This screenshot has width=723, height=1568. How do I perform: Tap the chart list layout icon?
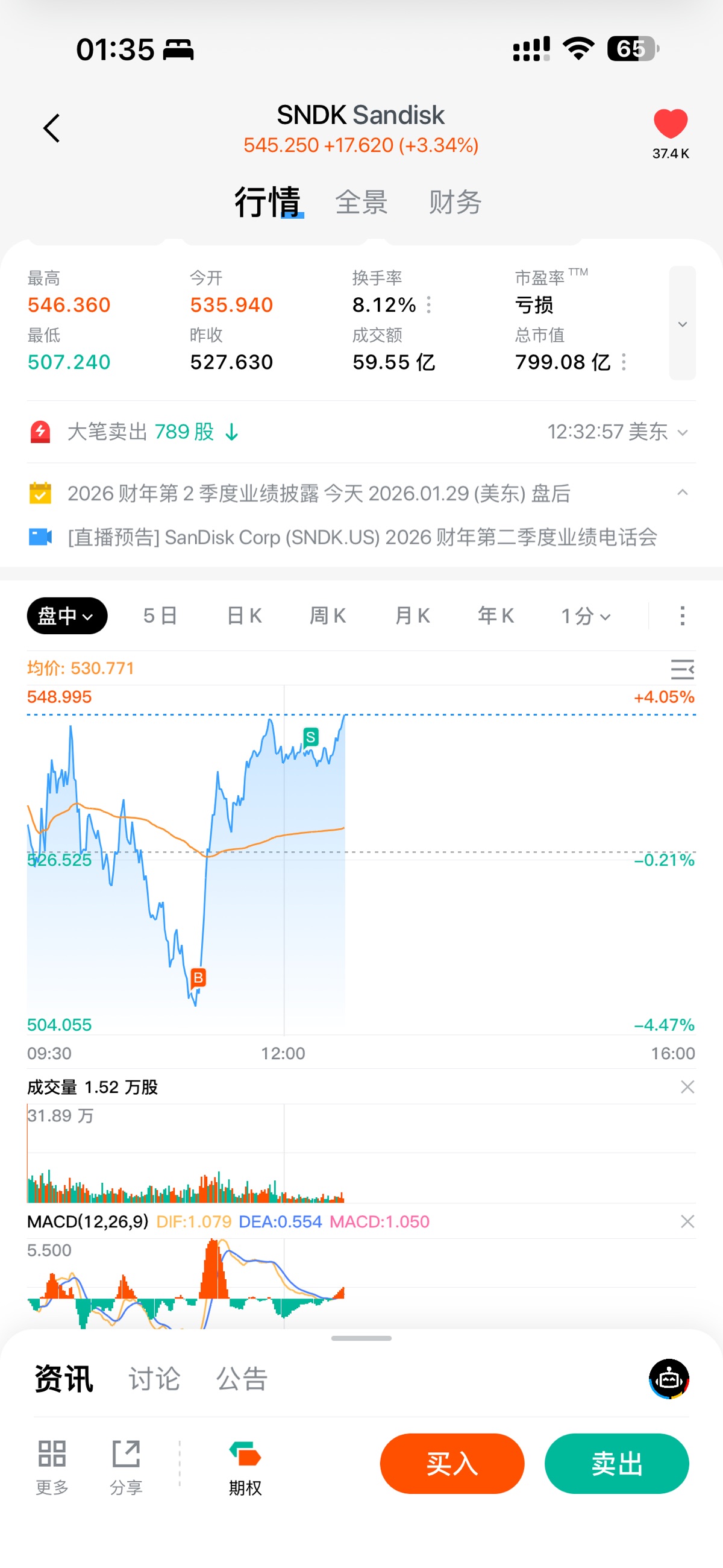(682, 669)
